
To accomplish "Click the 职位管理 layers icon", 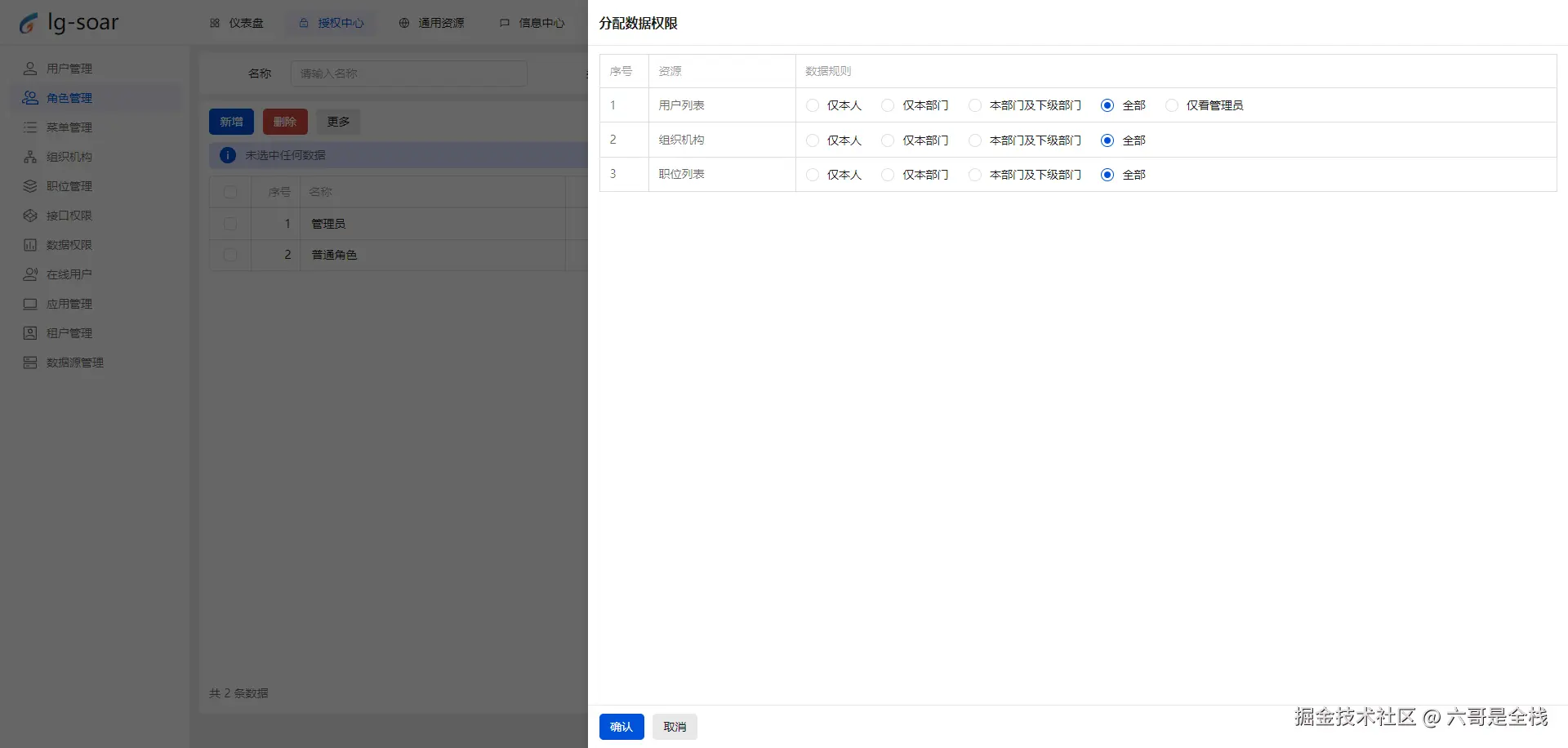I will pyautogui.click(x=30, y=186).
